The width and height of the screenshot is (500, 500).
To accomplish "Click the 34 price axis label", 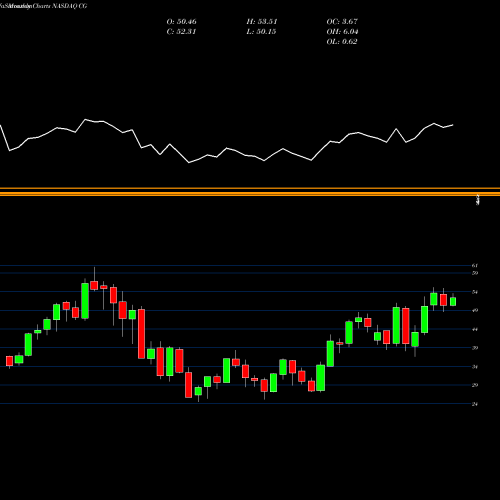I will 475,367.
